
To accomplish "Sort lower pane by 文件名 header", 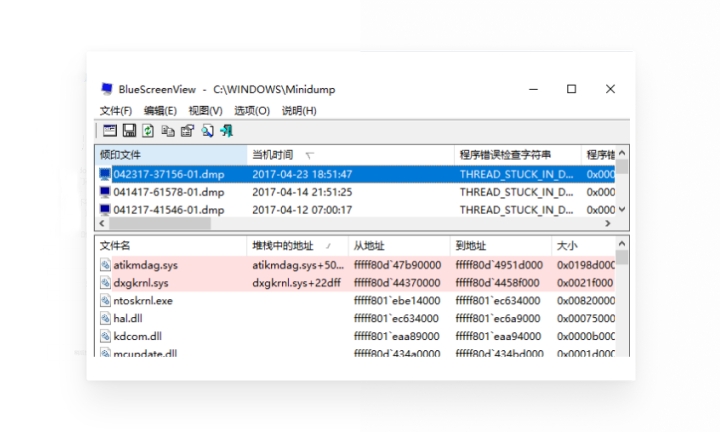I will pos(171,246).
